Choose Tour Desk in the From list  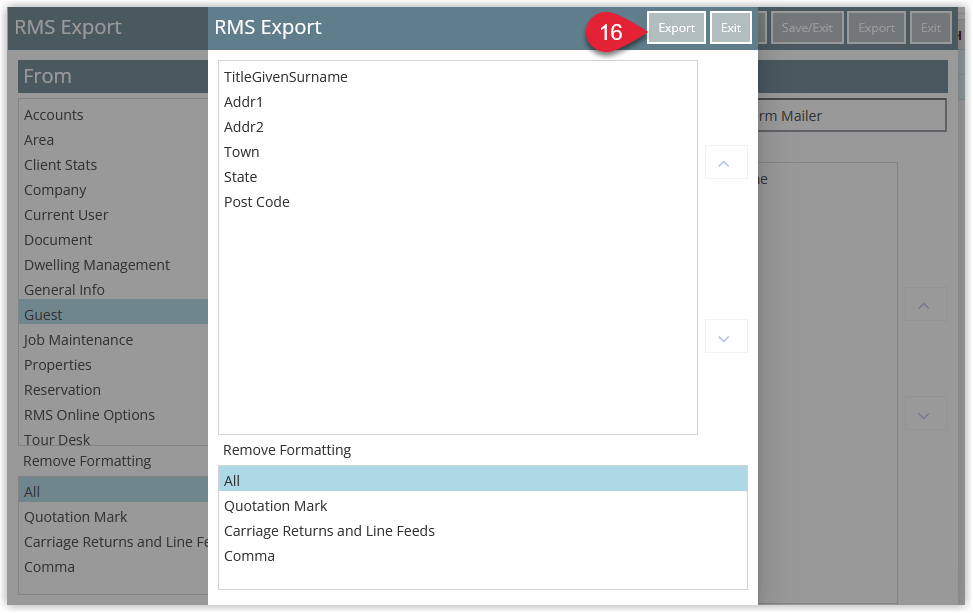114,437
